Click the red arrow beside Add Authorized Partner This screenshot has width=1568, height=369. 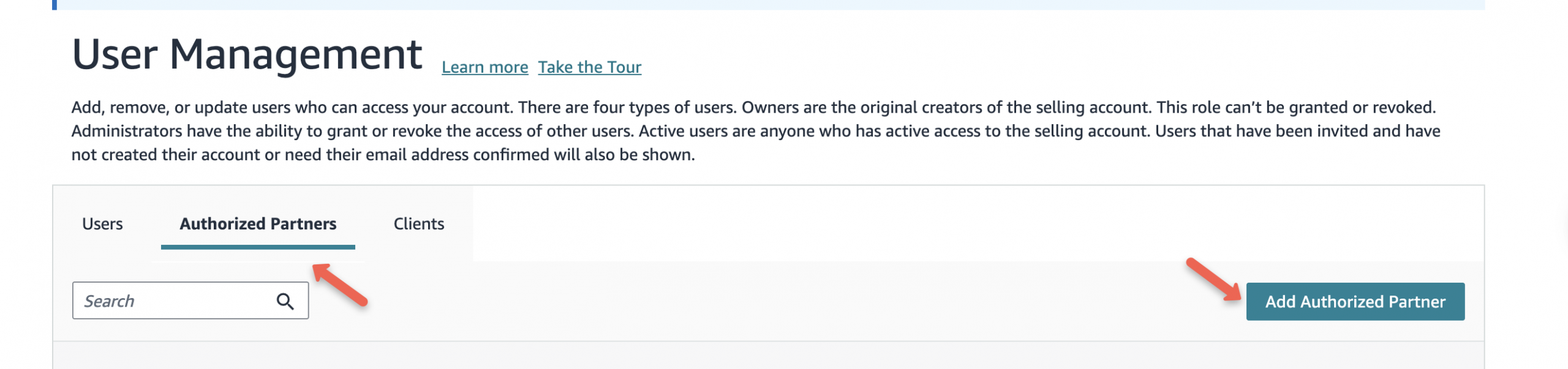[1214, 280]
